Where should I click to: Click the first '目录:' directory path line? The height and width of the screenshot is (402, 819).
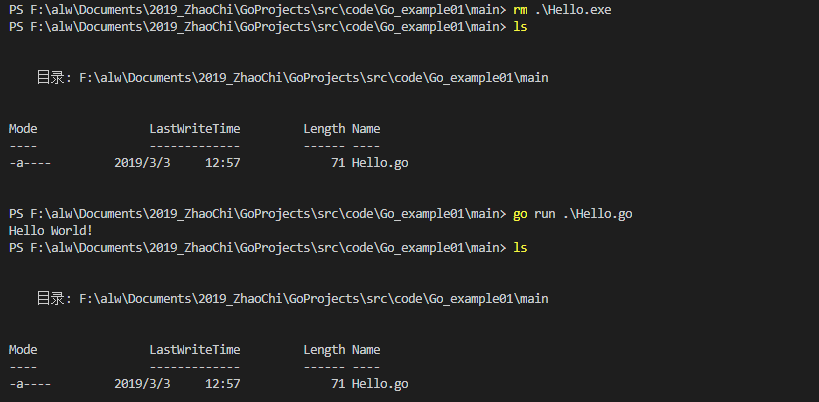tap(292, 78)
